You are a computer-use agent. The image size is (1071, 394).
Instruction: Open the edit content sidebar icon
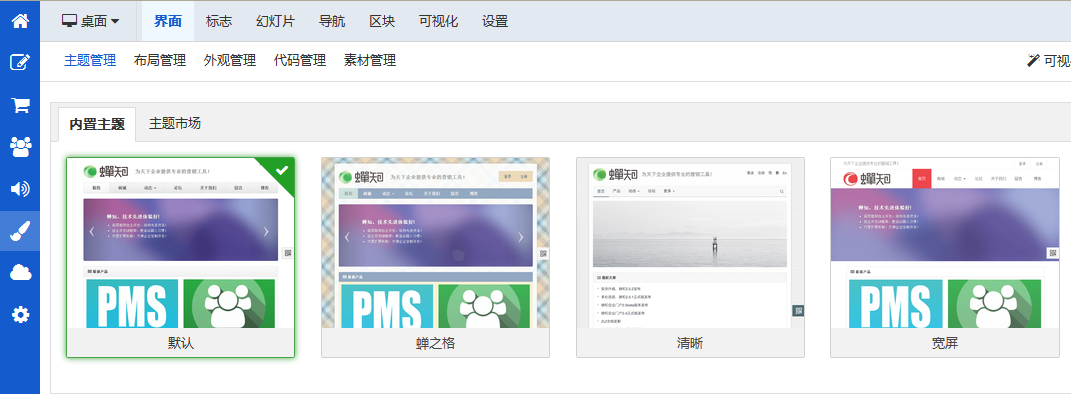pos(20,63)
